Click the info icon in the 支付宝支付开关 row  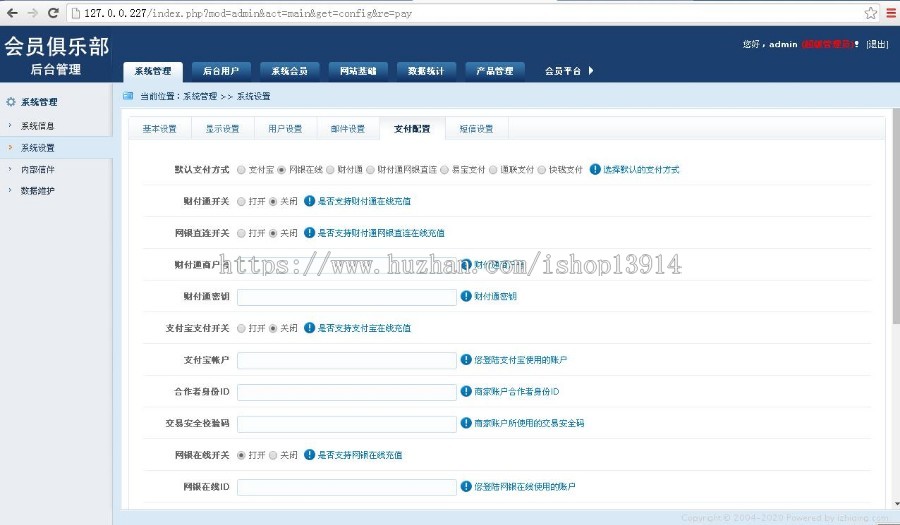coord(309,328)
